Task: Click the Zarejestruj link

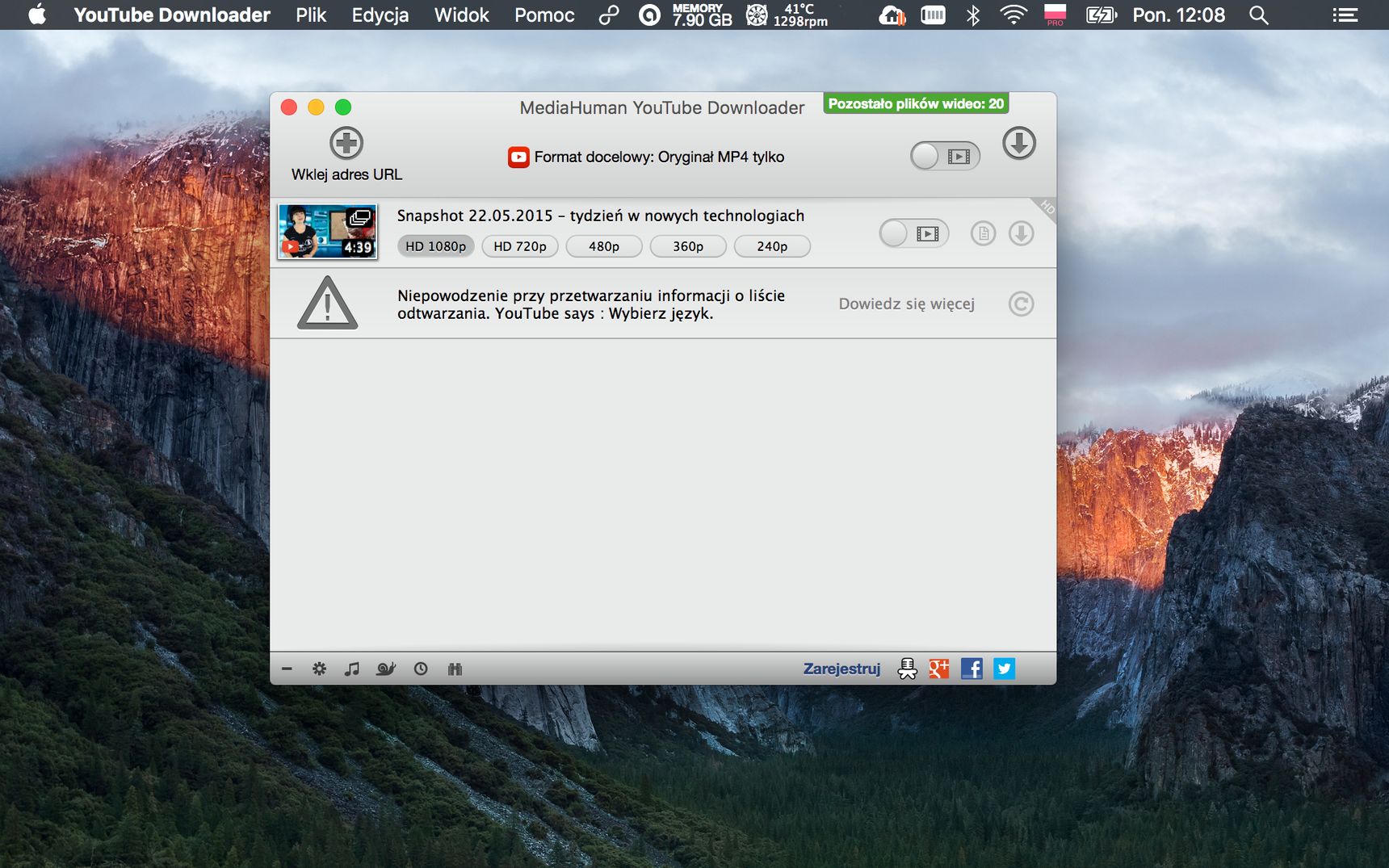Action: (841, 669)
